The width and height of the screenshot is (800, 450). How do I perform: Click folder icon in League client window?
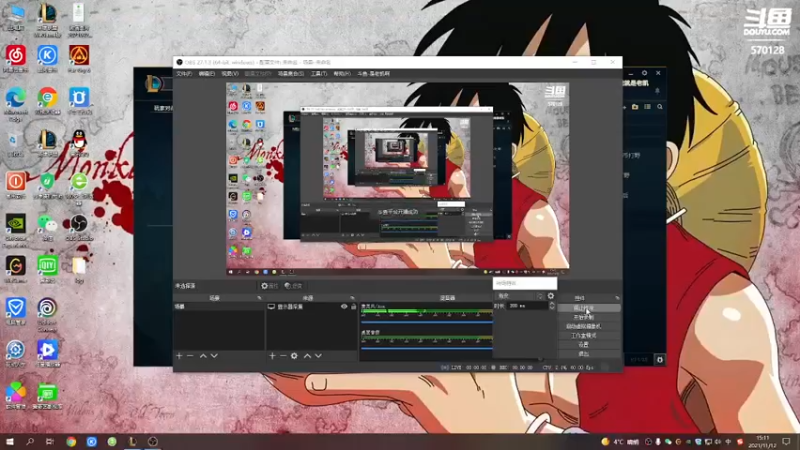click(635, 107)
